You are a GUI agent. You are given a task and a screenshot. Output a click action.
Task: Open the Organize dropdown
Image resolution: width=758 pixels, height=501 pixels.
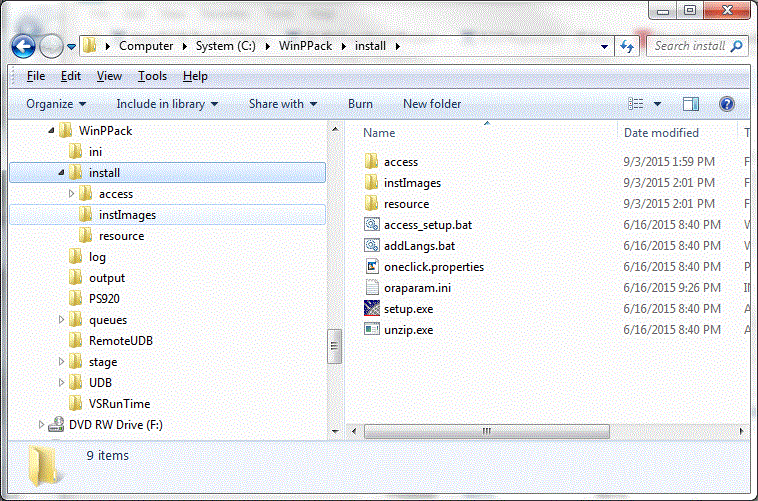56,104
